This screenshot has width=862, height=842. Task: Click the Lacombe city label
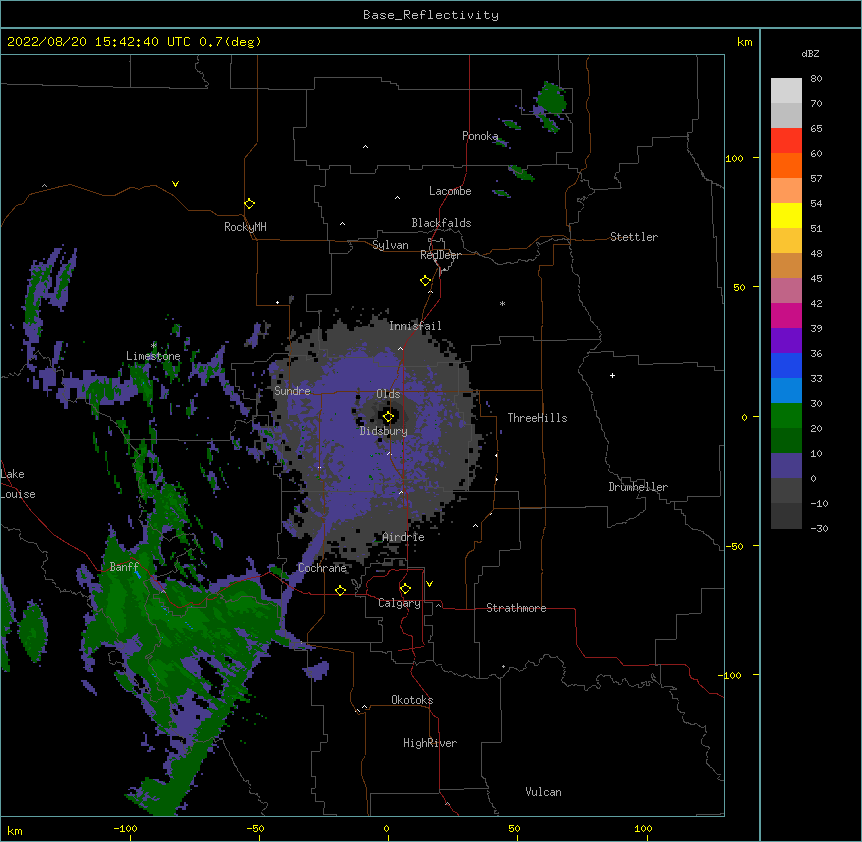(450, 191)
